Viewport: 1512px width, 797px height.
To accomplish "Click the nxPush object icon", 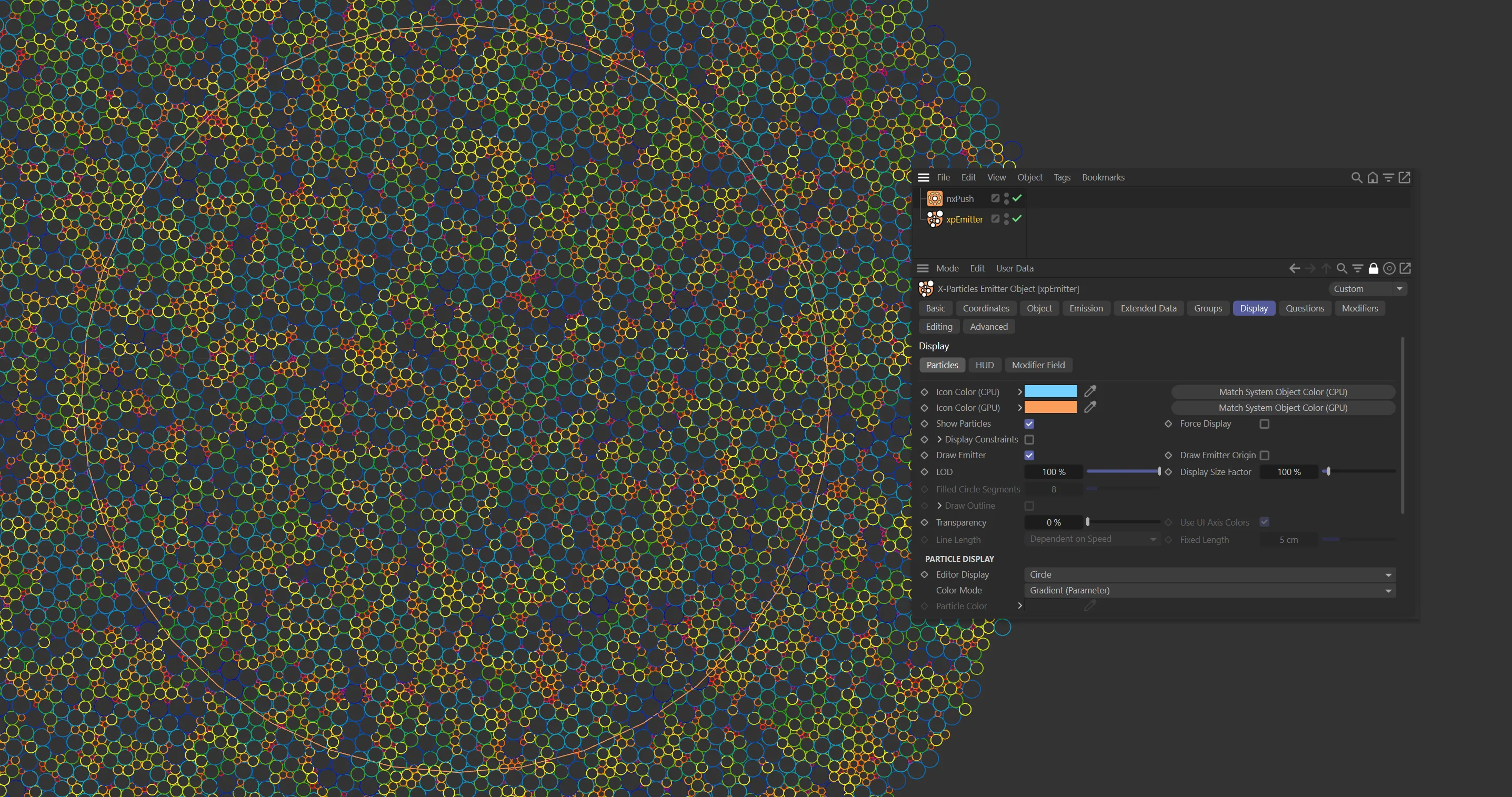I will click(935, 198).
